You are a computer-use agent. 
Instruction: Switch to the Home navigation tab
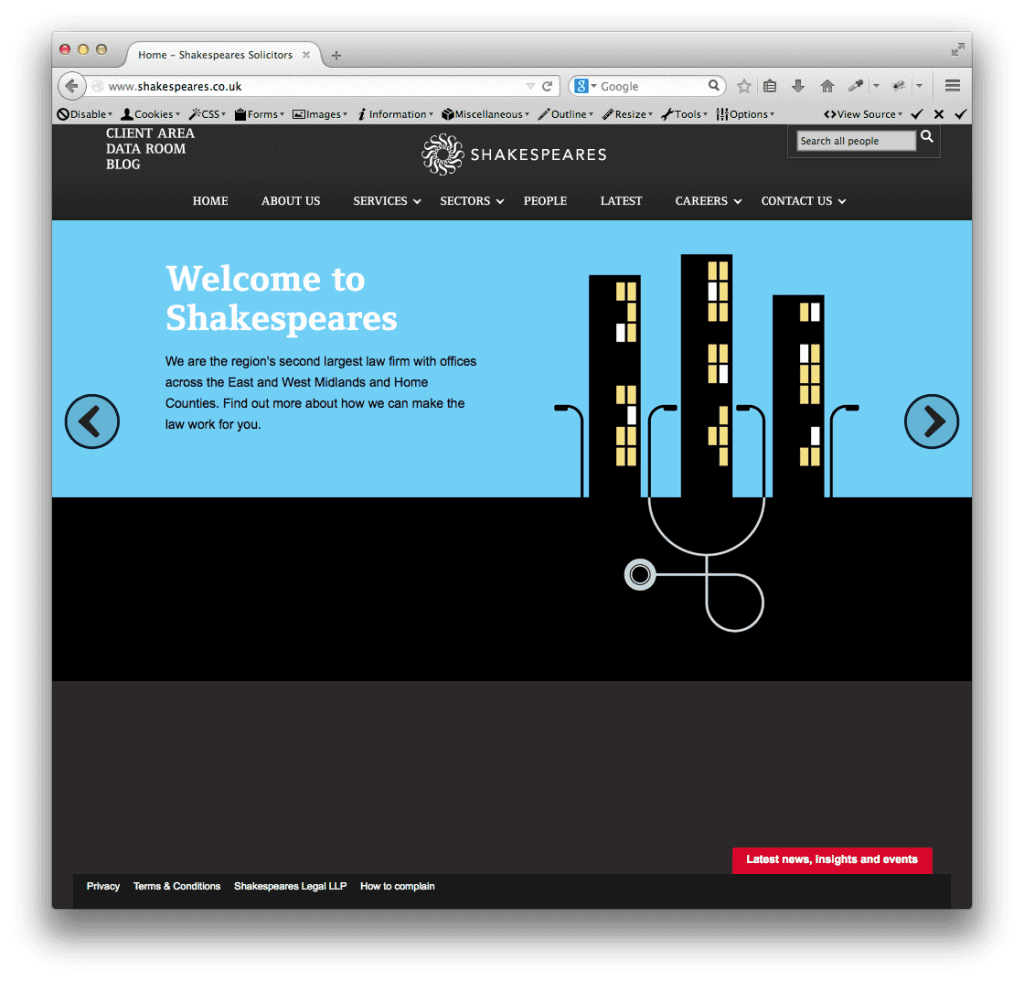(210, 201)
